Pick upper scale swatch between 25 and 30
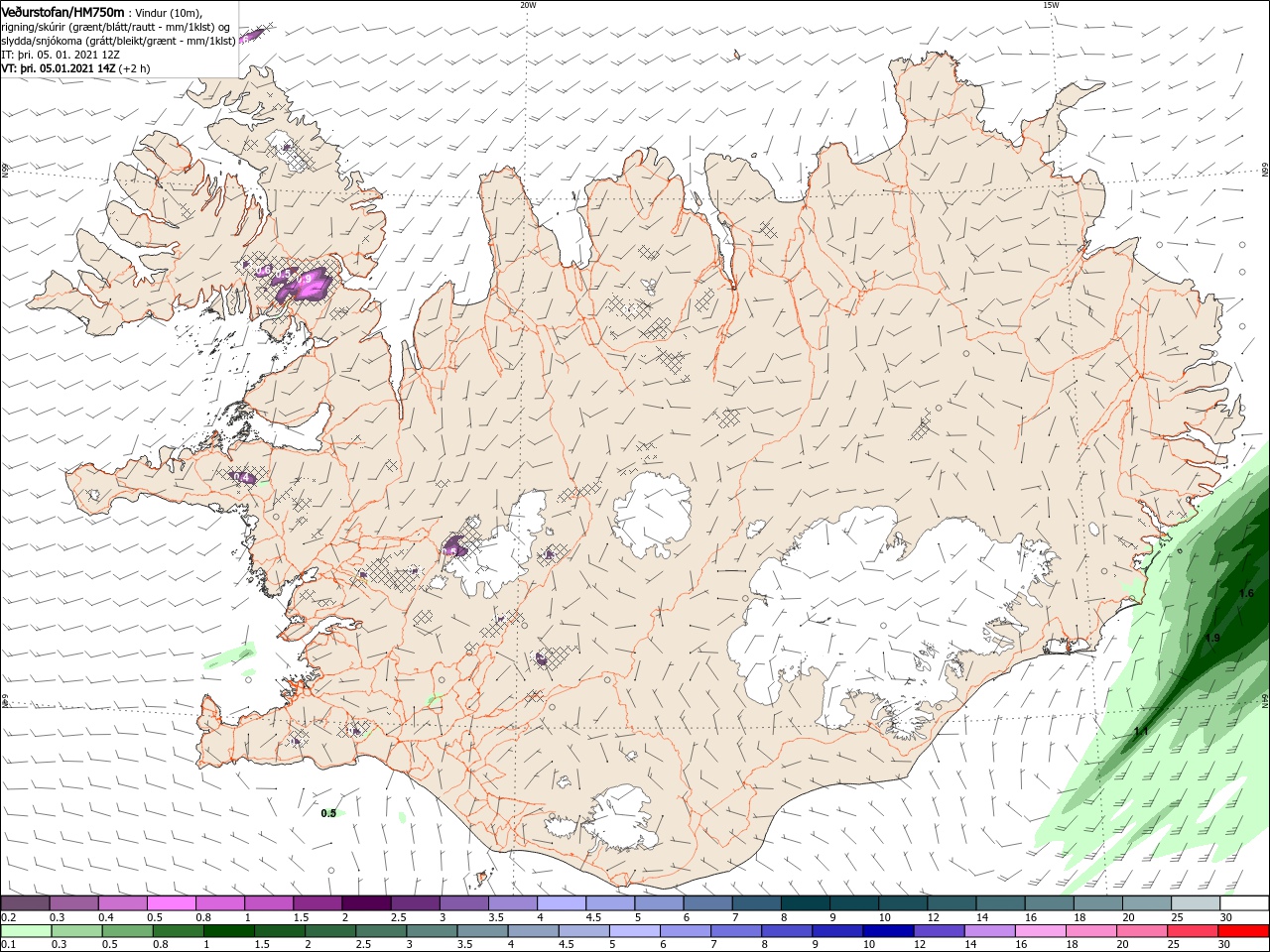This screenshot has height=952, width=1270. (x=1196, y=903)
